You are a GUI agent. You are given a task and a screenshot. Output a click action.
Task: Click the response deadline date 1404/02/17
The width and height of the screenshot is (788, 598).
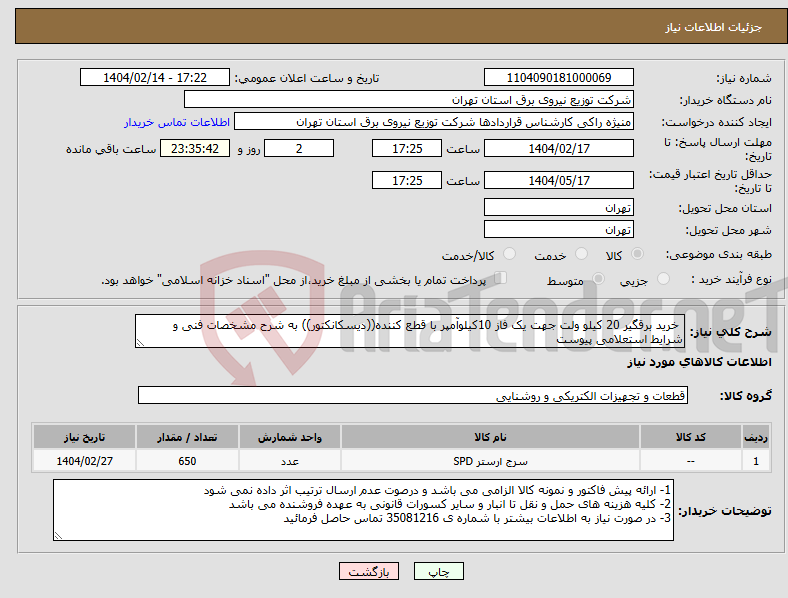(x=559, y=149)
